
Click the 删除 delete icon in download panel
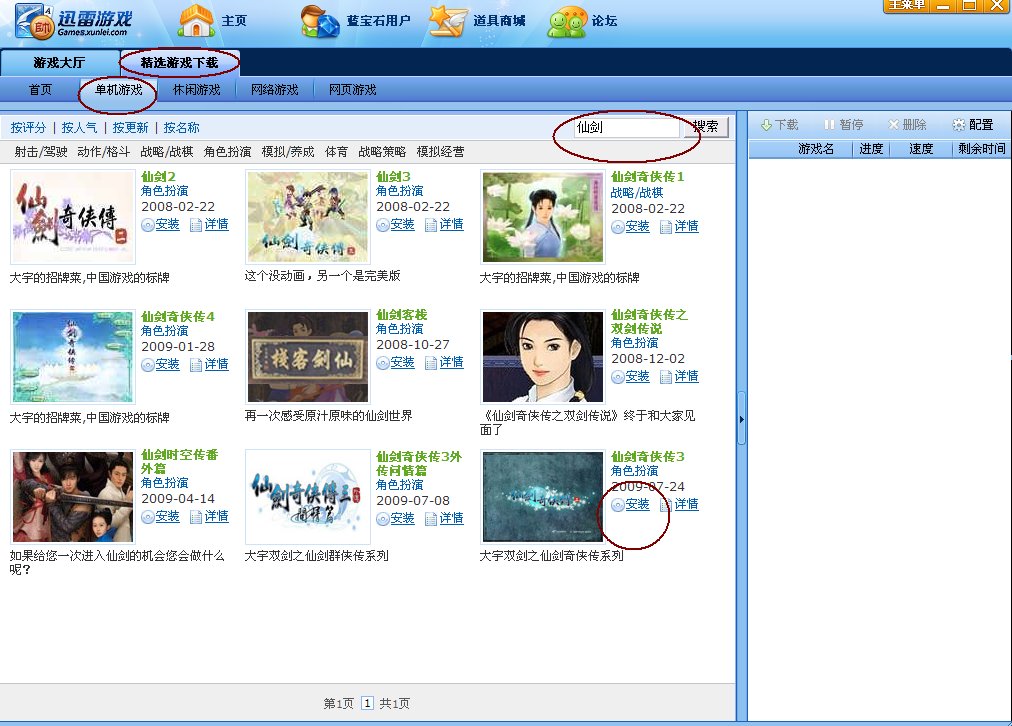pos(907,124)
